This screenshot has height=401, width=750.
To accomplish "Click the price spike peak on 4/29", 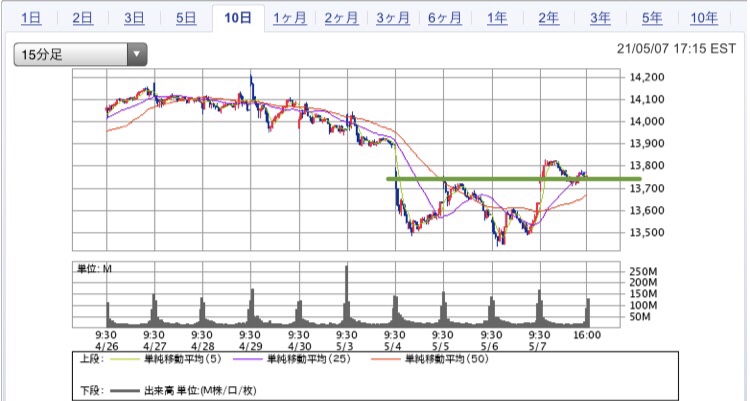I will coord(251,77).
